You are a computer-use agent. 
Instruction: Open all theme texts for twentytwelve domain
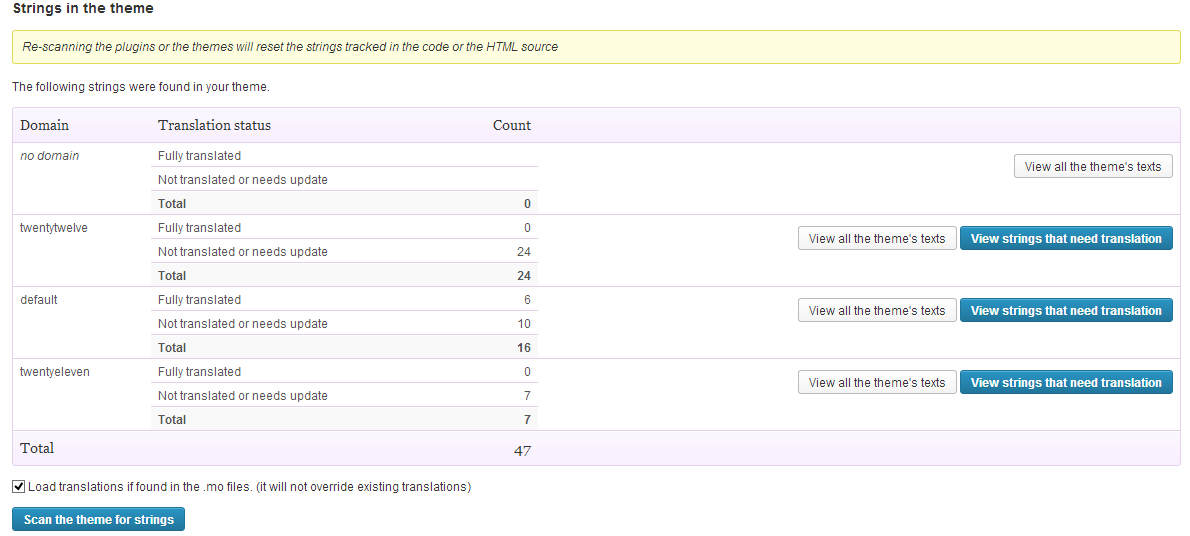[x=876, y=239]
